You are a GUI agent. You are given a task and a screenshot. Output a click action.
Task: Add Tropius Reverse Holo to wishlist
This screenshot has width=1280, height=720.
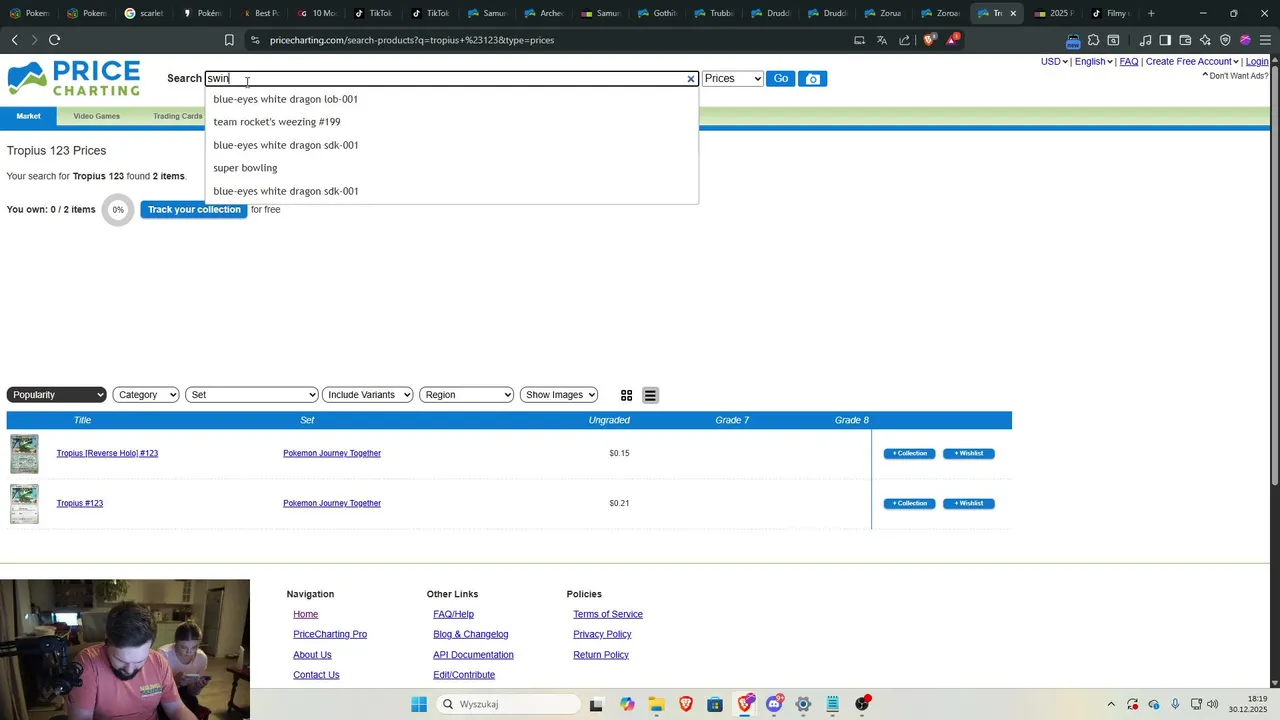pyautogui.click(x=969, y=454)
